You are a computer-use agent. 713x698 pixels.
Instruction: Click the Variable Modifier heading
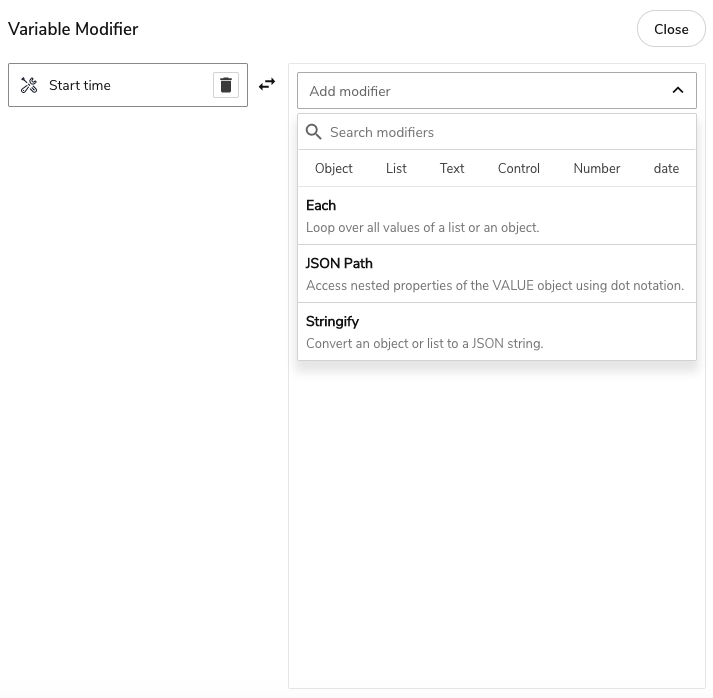coord(73,29)
